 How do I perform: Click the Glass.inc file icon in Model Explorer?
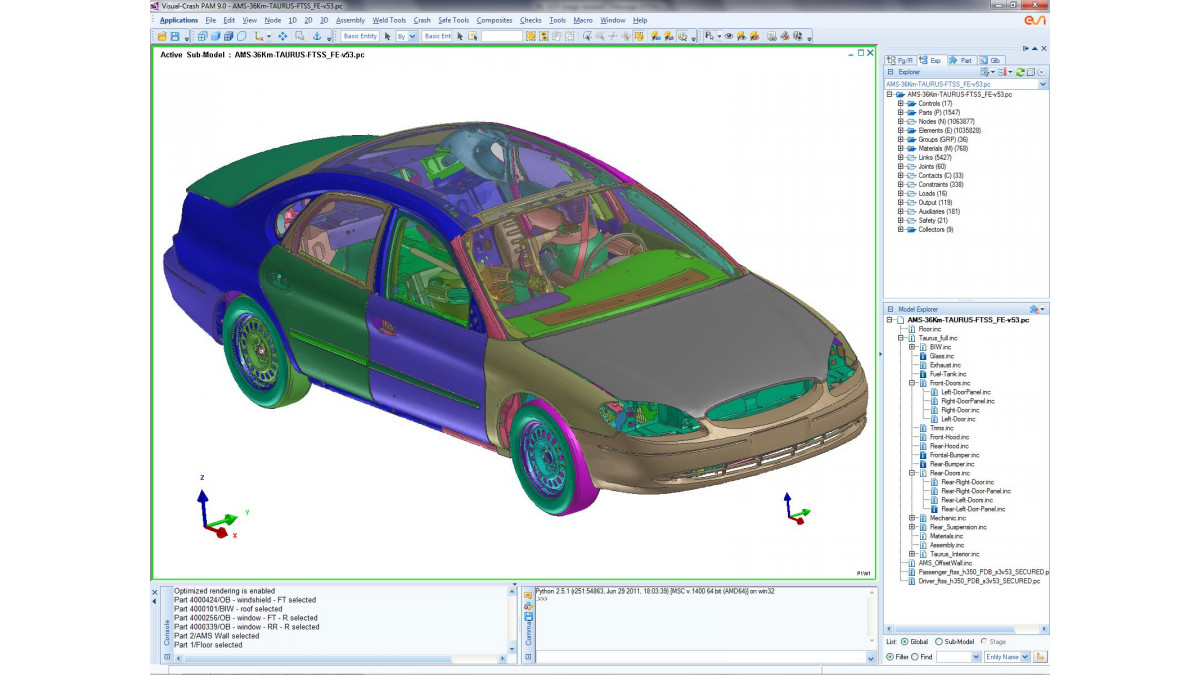[x=922, y=356]
